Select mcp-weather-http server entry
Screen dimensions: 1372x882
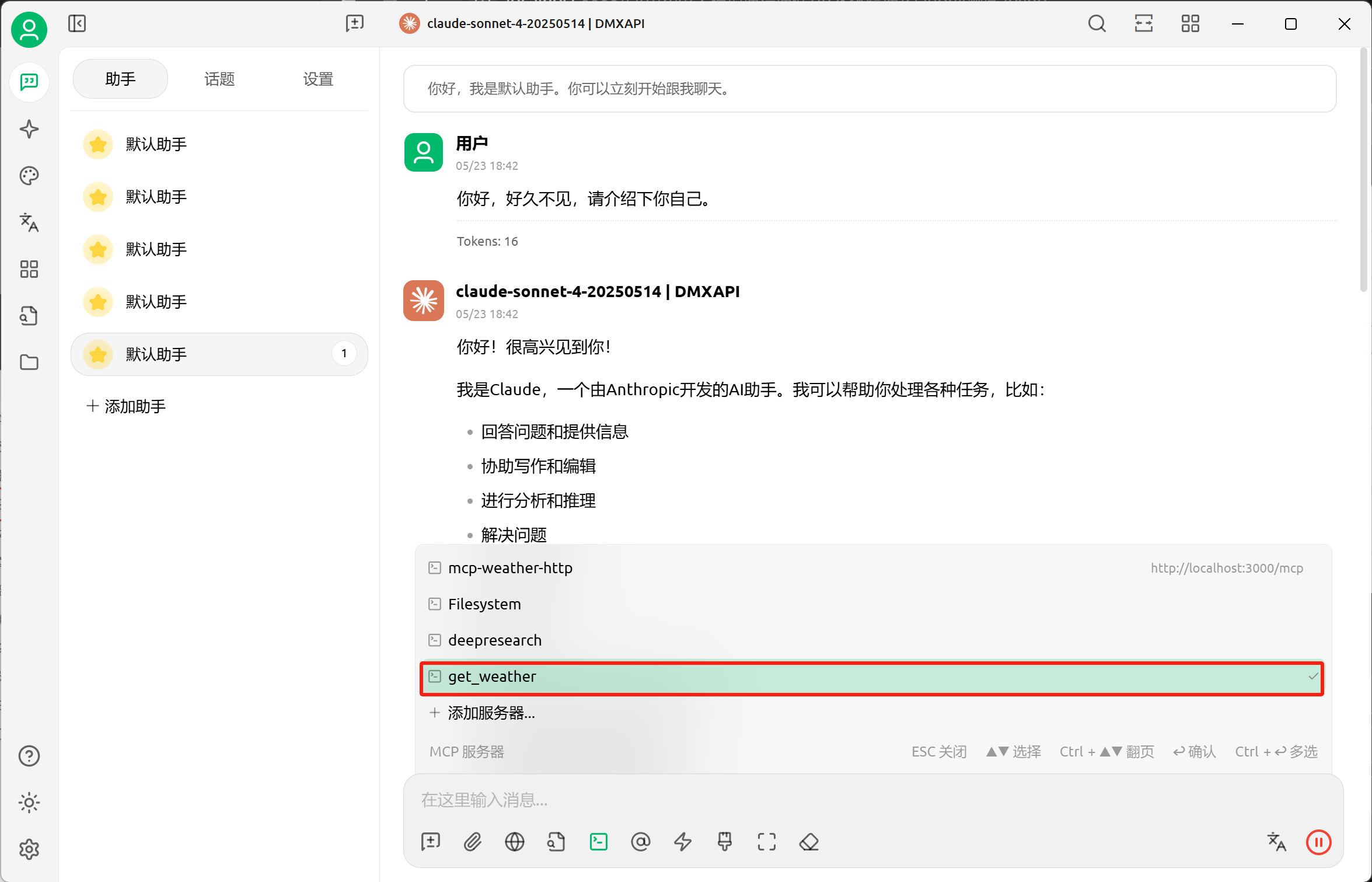click(872, 568)
